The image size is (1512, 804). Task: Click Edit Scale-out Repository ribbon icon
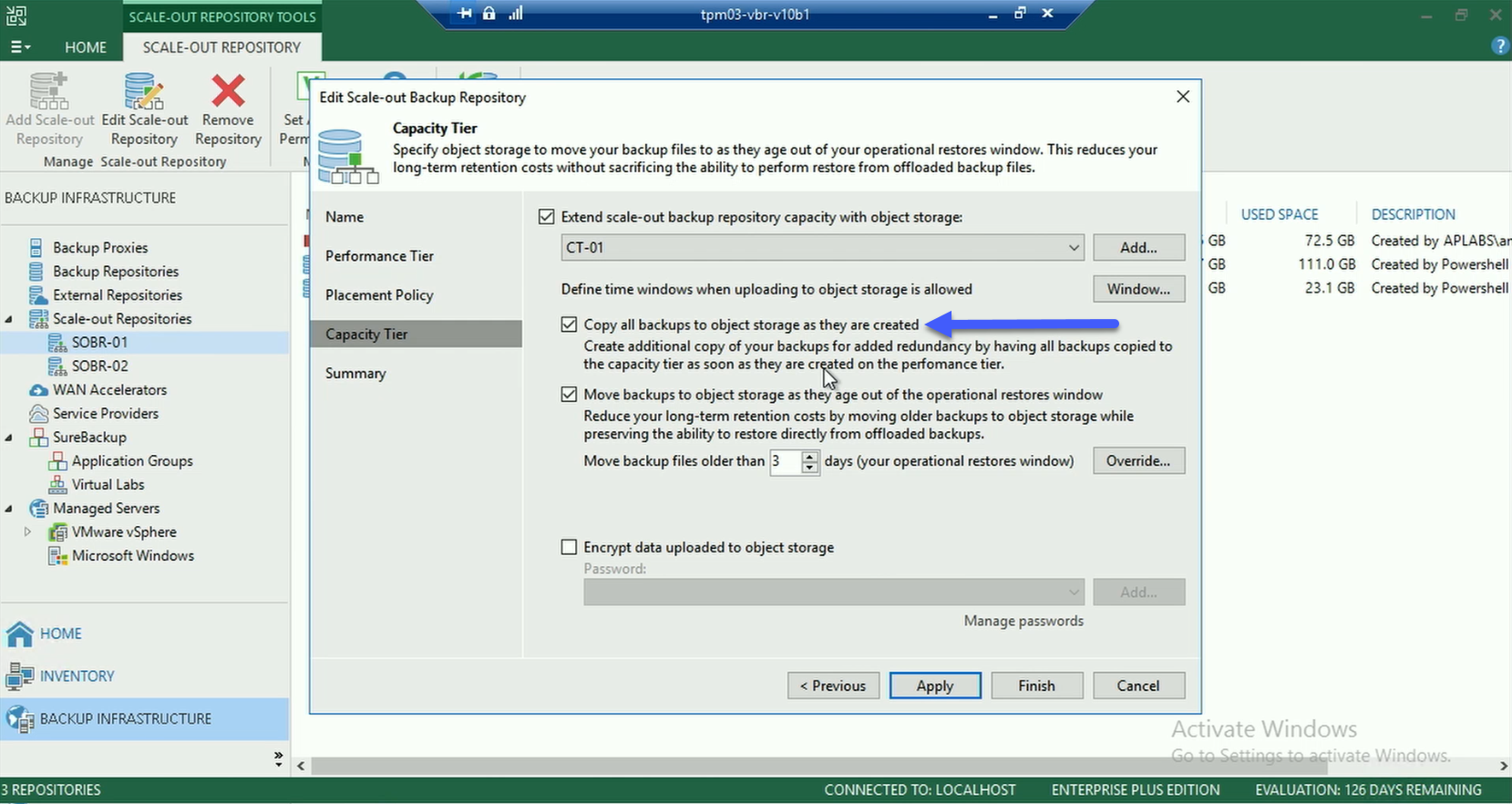[x=144, y=93]
